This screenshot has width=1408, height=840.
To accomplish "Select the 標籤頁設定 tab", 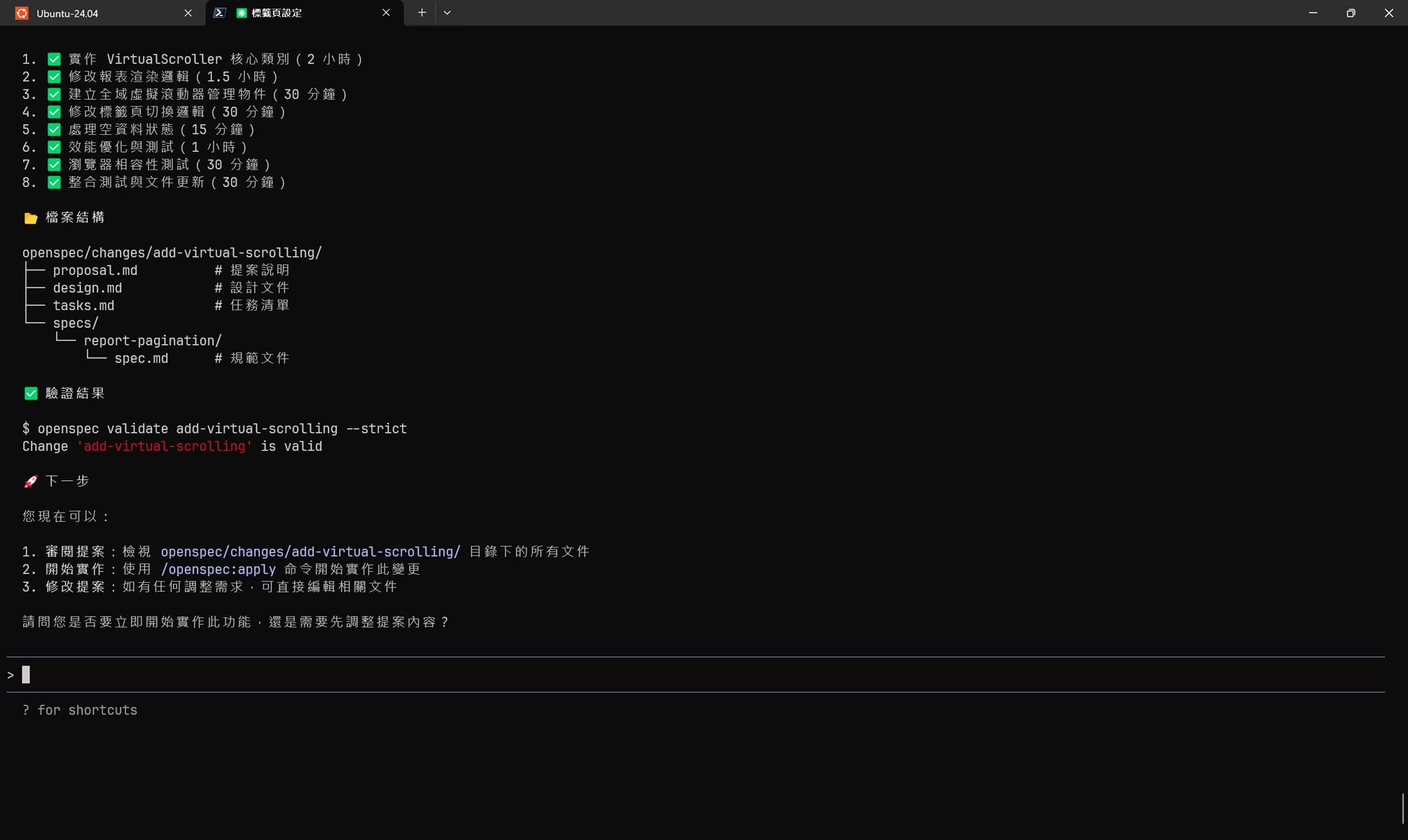I will click(305, 13).
